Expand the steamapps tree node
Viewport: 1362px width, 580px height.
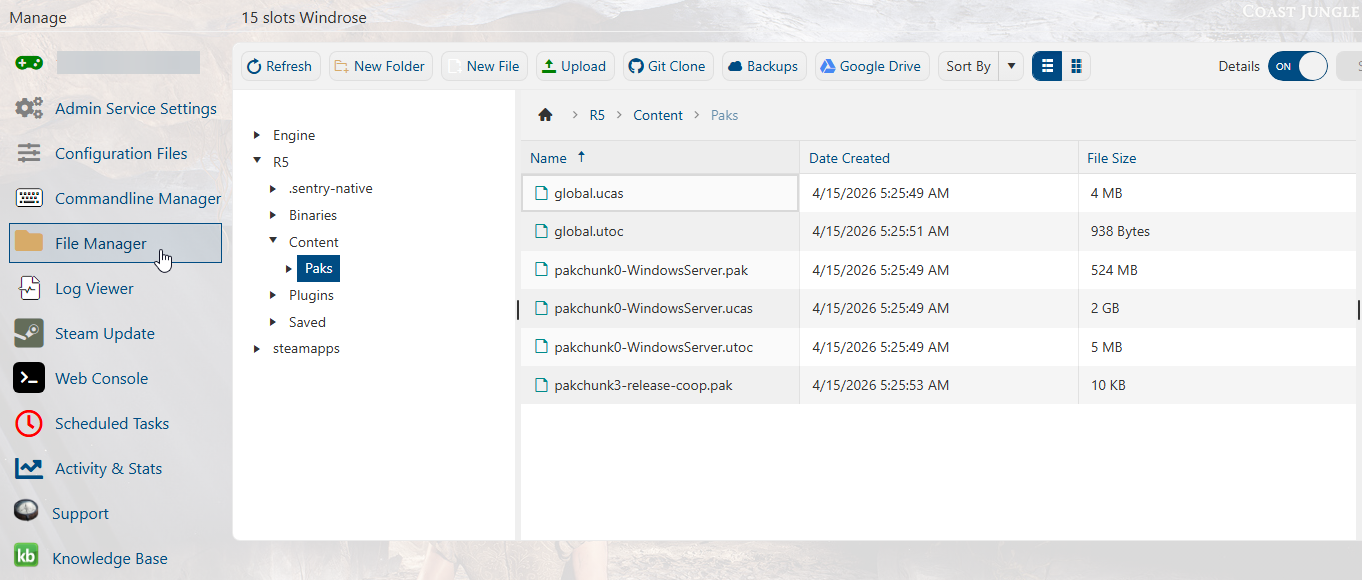pos(257,349)
